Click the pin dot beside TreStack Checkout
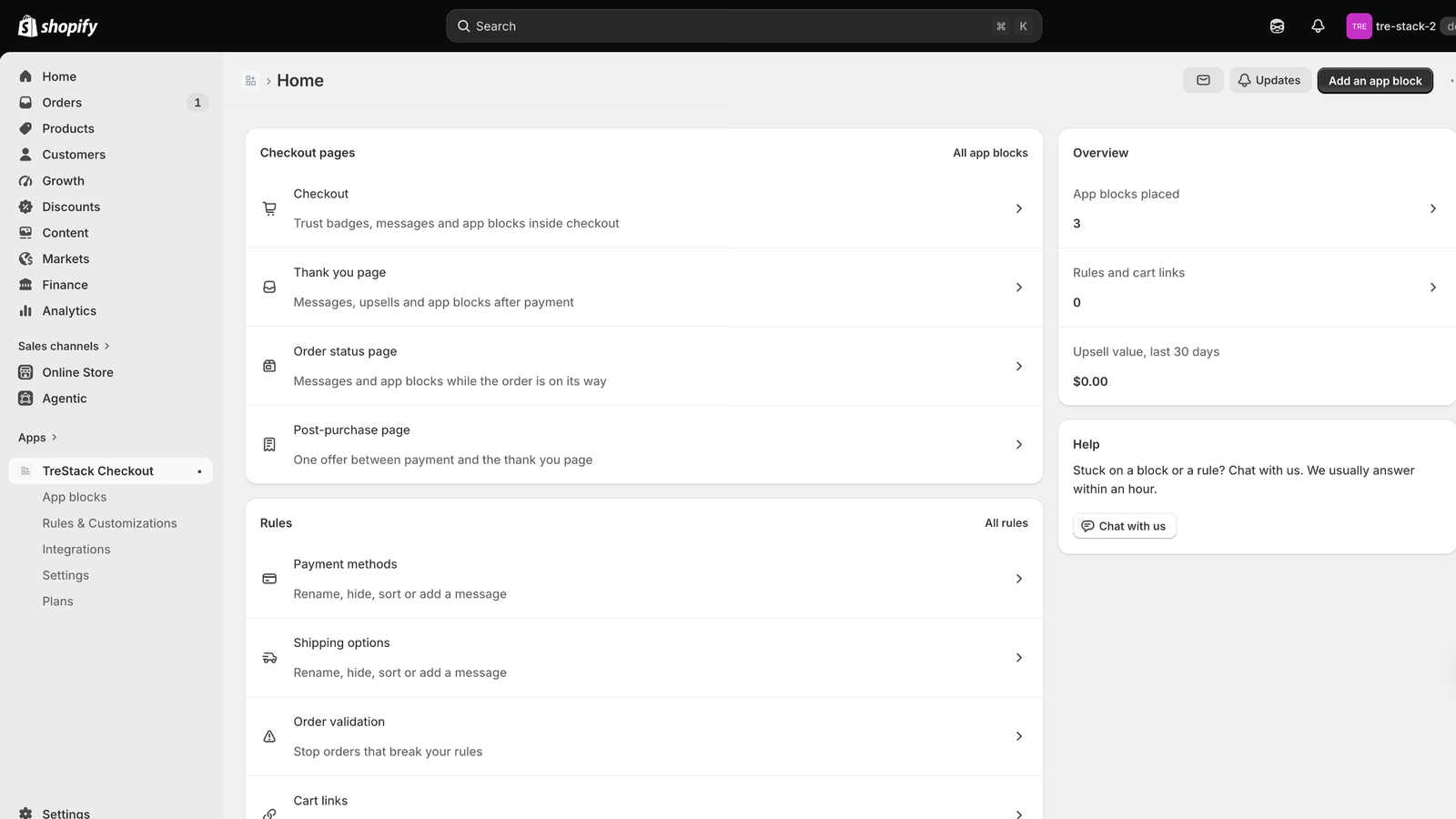1456x819 pixels. 199,471
